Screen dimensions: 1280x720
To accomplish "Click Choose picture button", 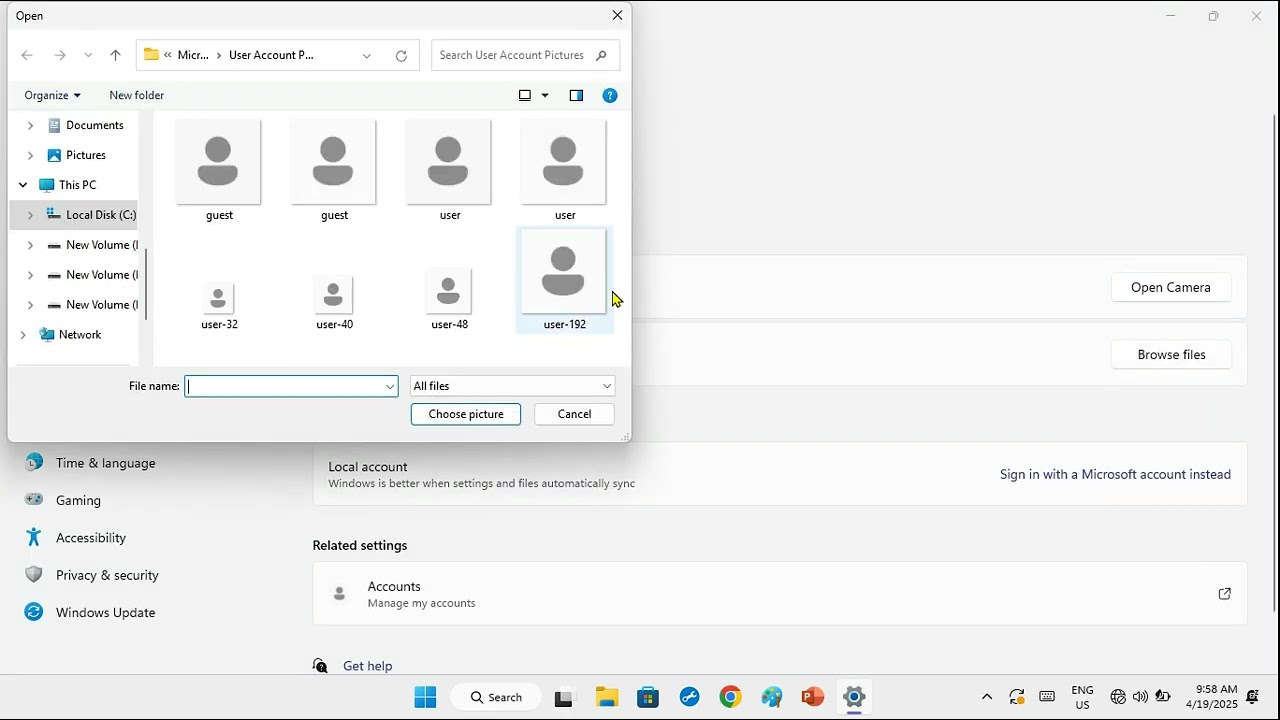I will tap(466, 414).
